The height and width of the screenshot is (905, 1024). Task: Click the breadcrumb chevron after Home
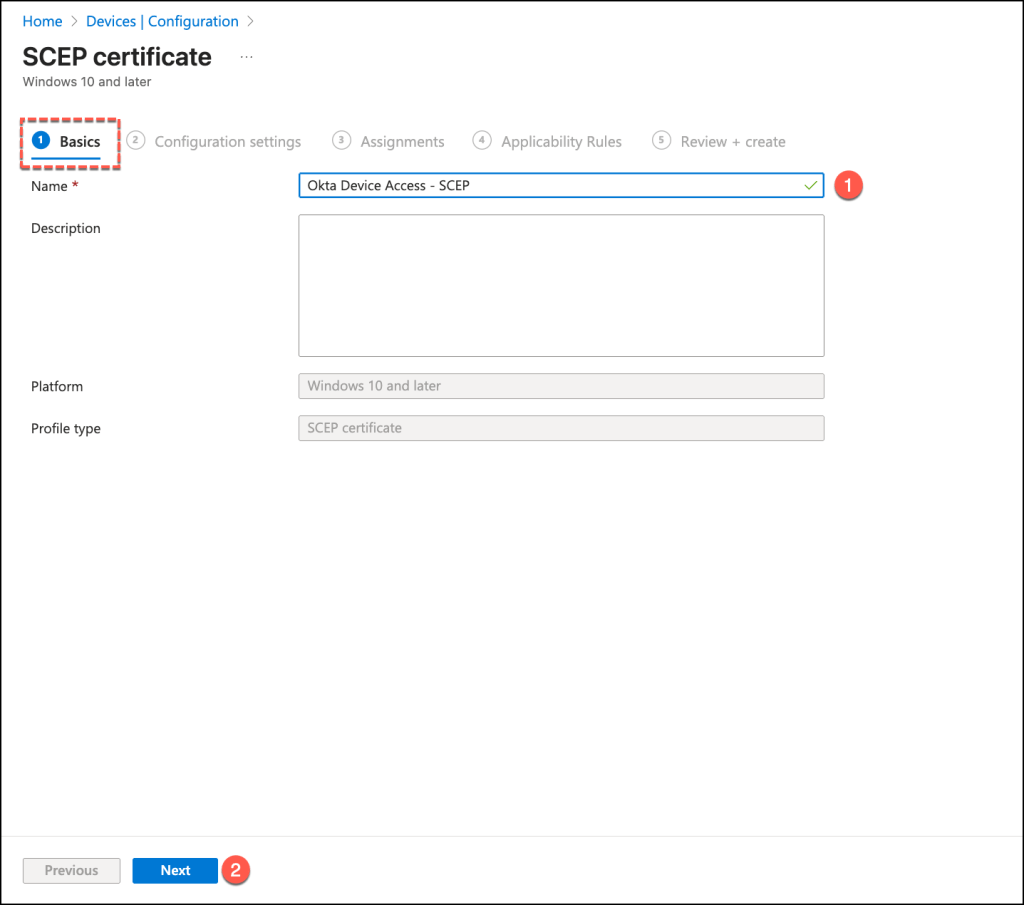74,21
